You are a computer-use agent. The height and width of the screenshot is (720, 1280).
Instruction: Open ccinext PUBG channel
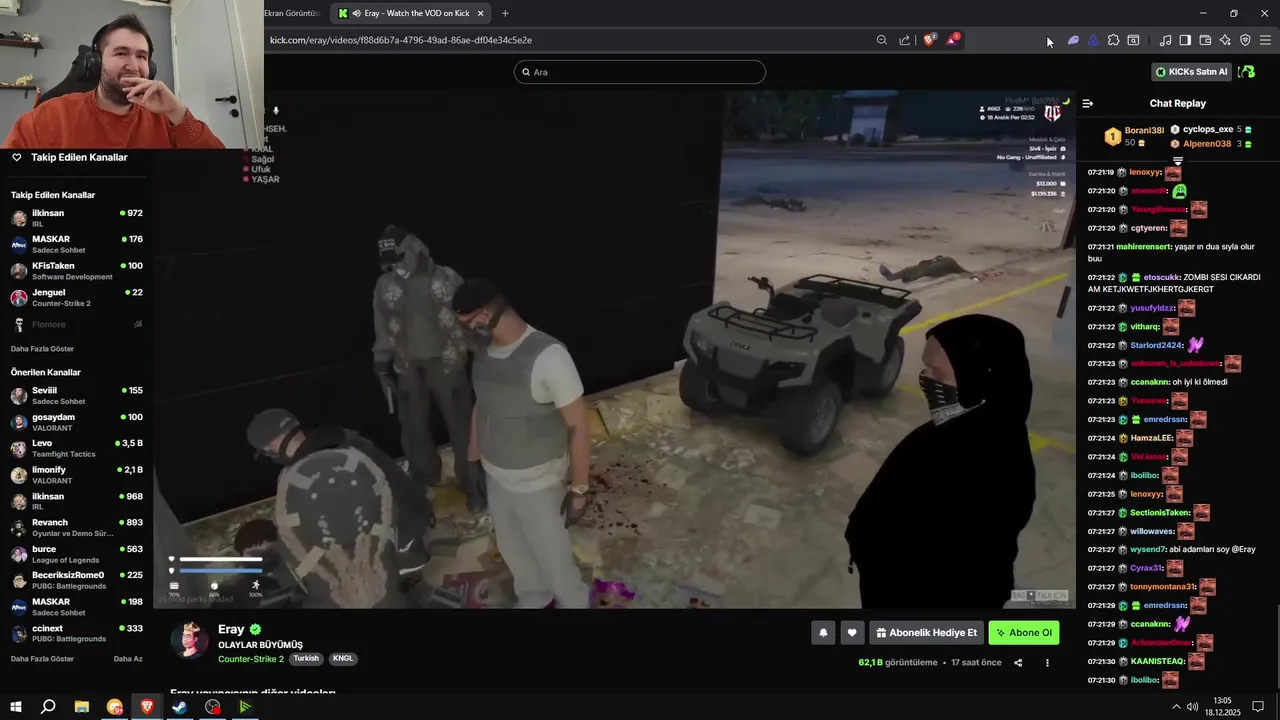coord(77,633)
